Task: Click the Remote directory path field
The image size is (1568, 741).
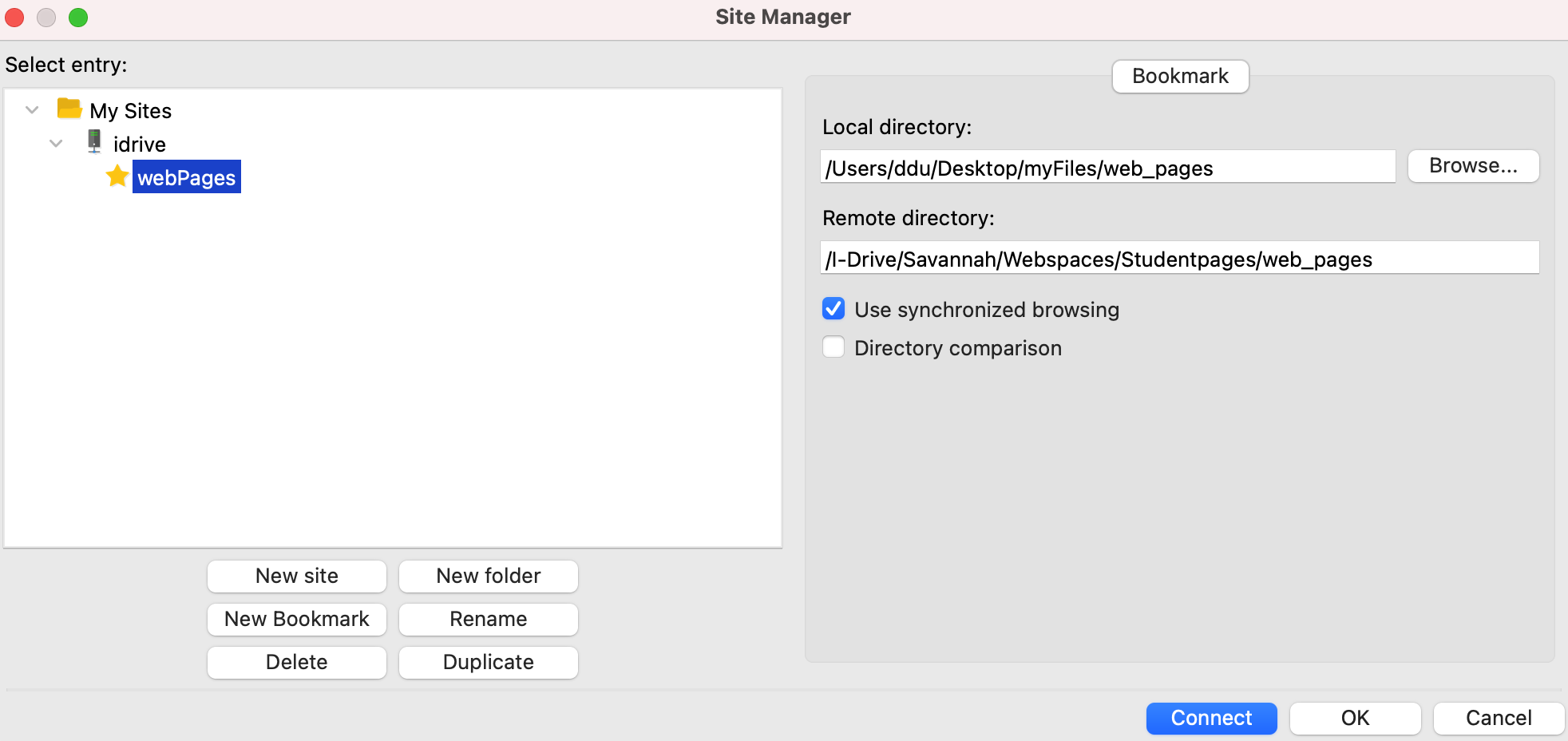Action: tap(1180, 258)
